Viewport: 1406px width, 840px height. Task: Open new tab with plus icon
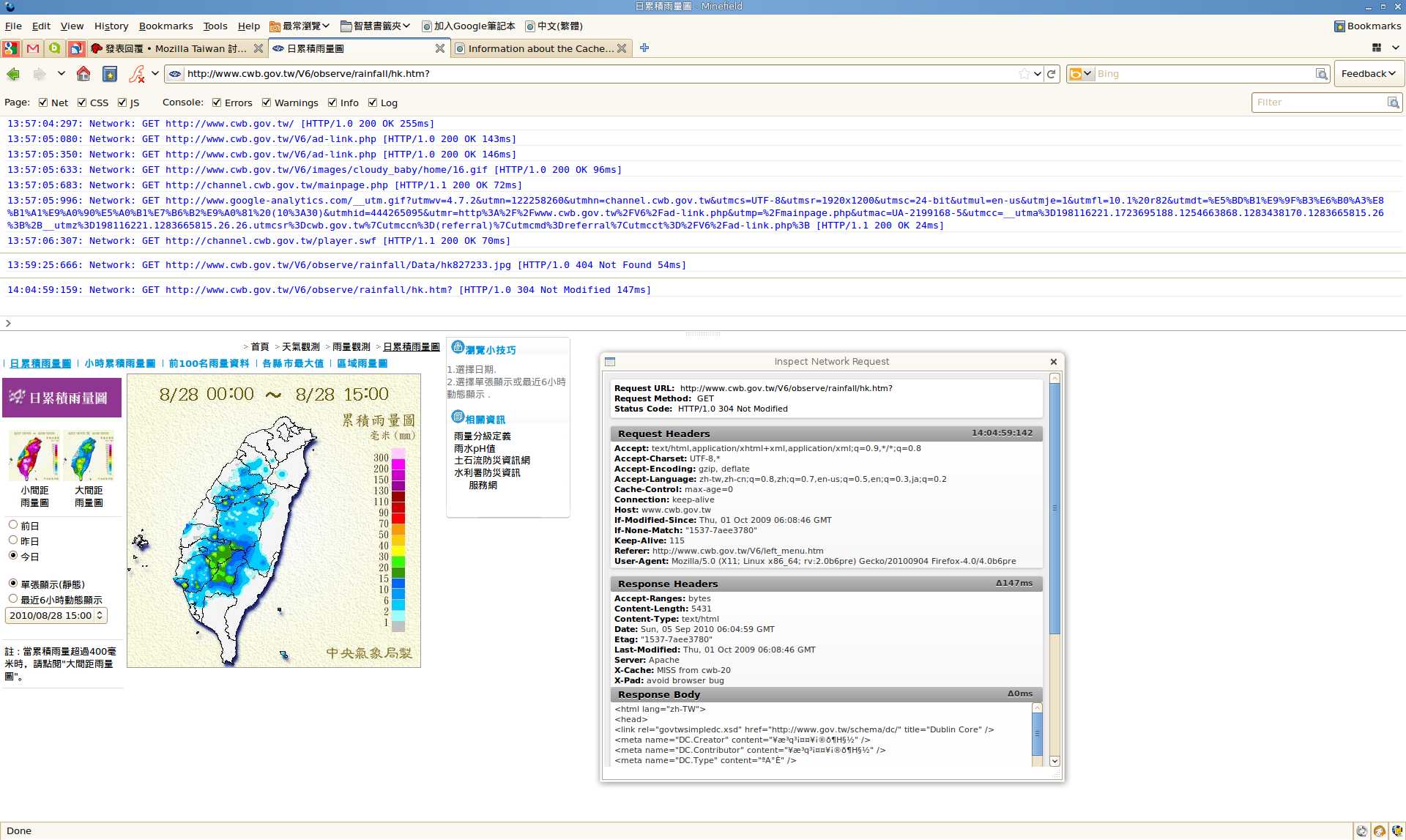coord(644,48)
